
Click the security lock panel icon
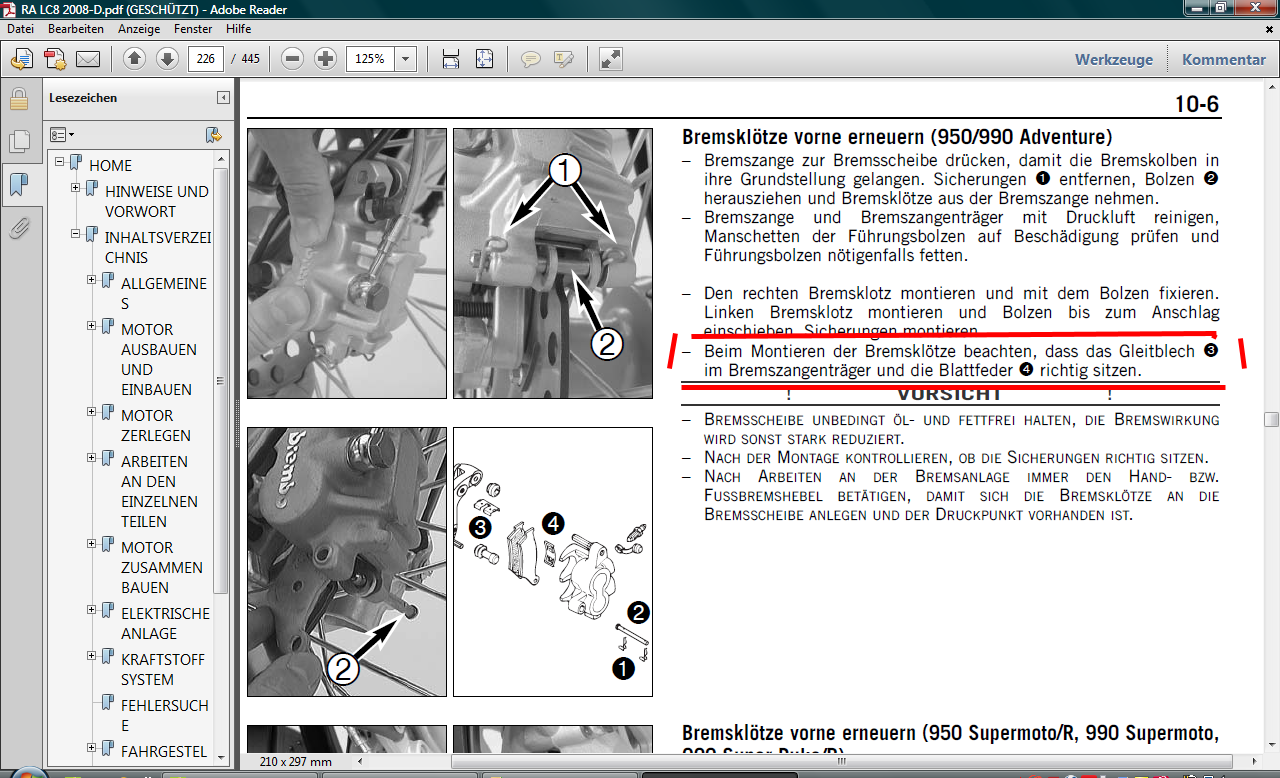click(18, 99)
